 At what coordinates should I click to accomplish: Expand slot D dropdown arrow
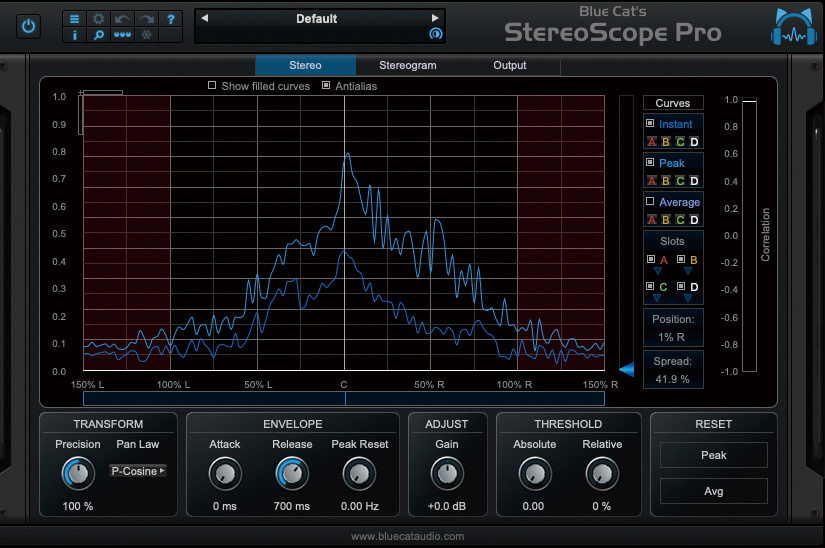(688, 298)
